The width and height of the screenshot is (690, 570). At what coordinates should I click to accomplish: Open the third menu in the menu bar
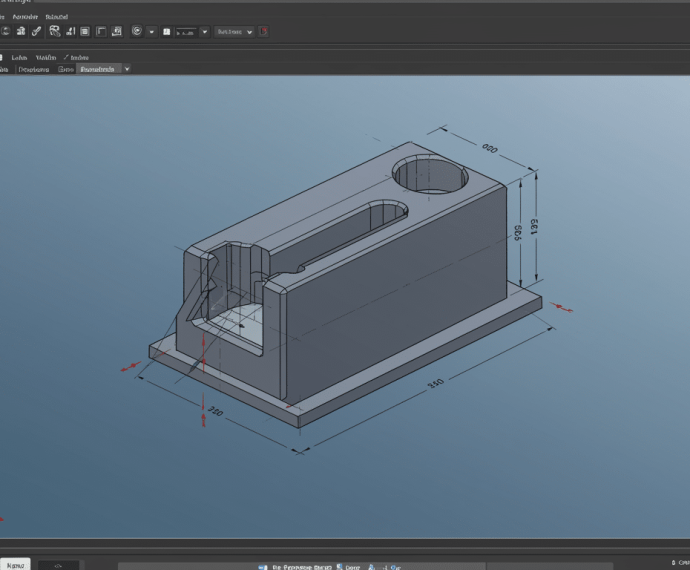coord(57,17)
